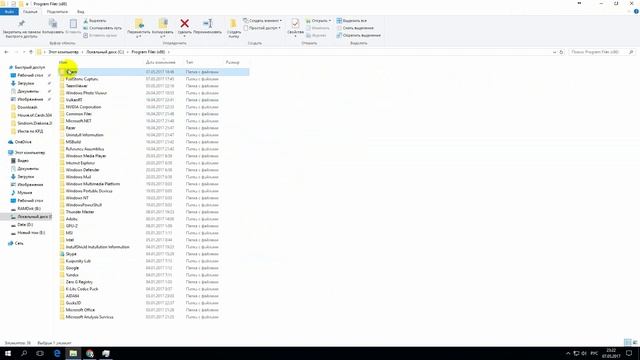Switch to the Поделиться ribbon tab
Screen dimensions: 640x360
click(57, 11)
